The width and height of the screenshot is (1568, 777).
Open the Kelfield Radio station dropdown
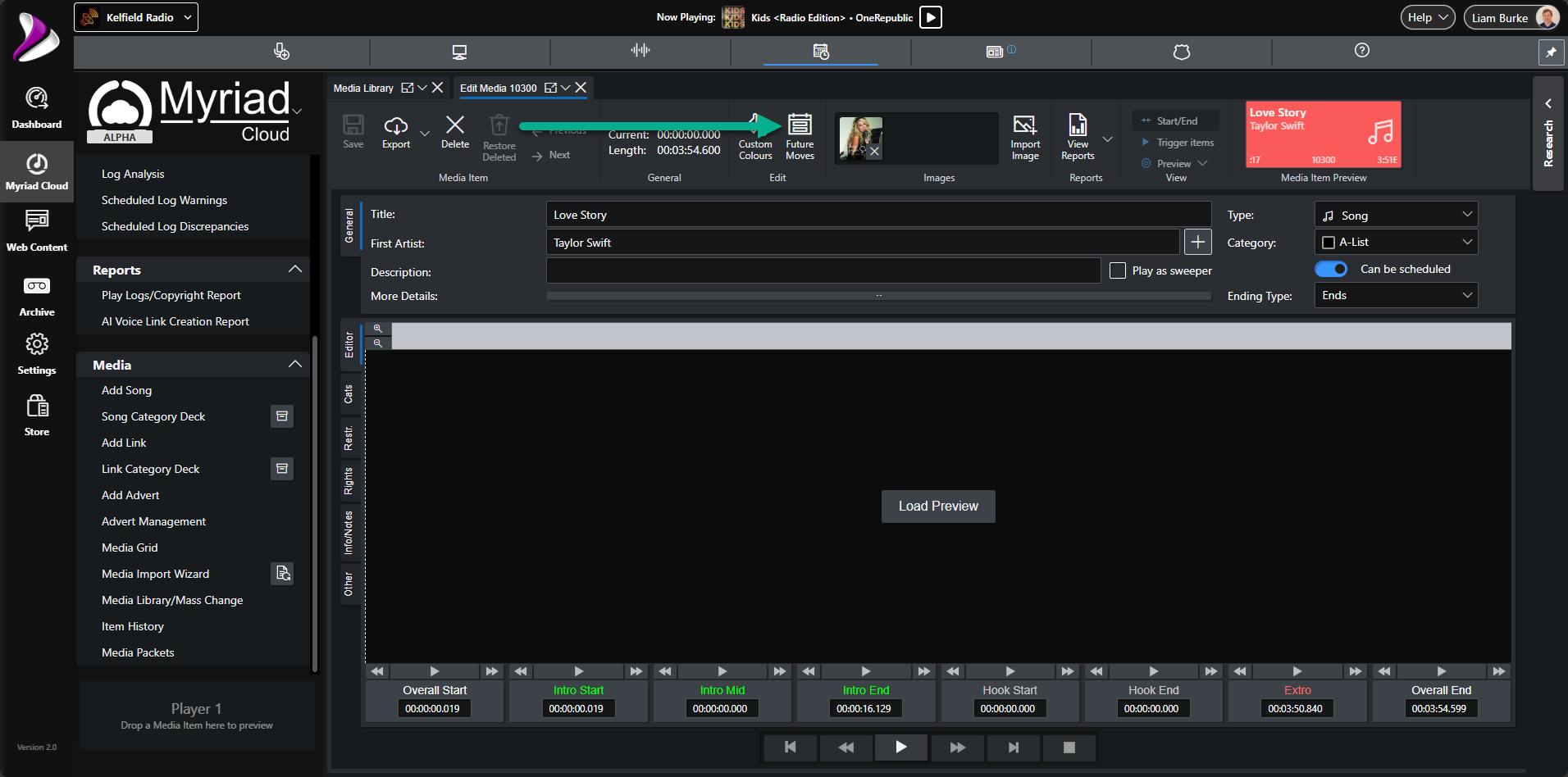tap(136, 17)
